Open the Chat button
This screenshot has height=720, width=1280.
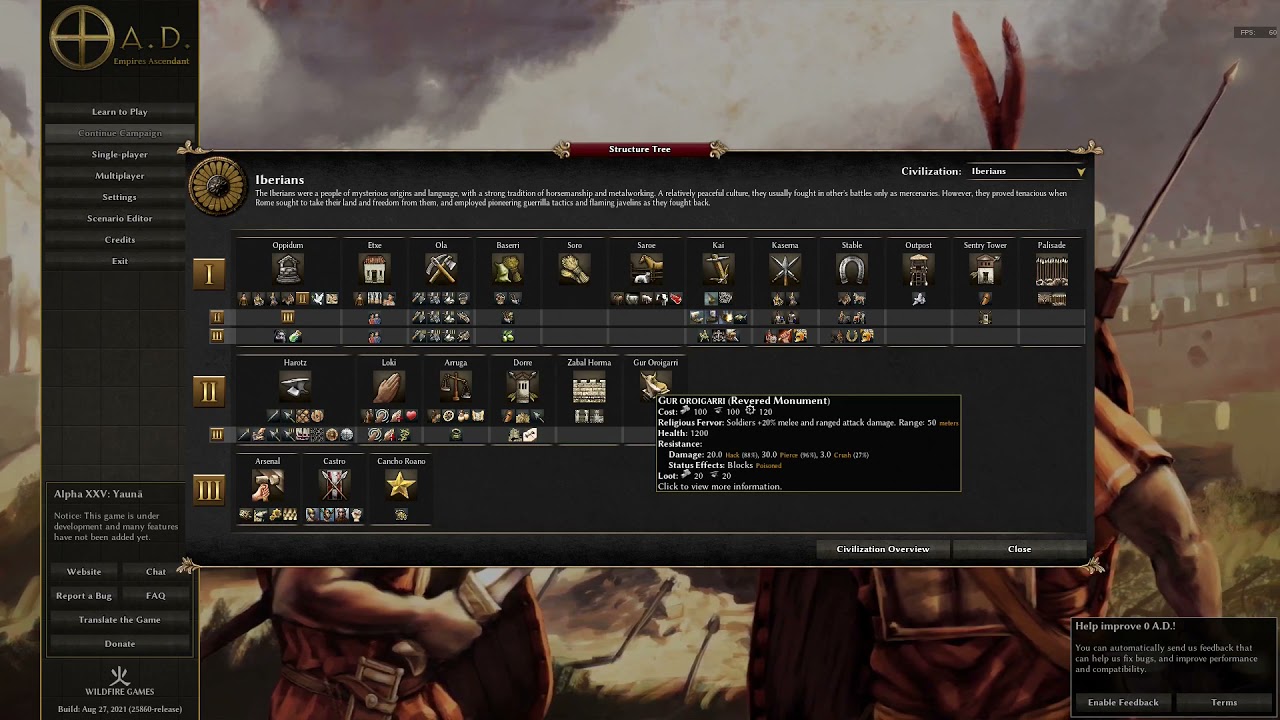coord(156,572)
